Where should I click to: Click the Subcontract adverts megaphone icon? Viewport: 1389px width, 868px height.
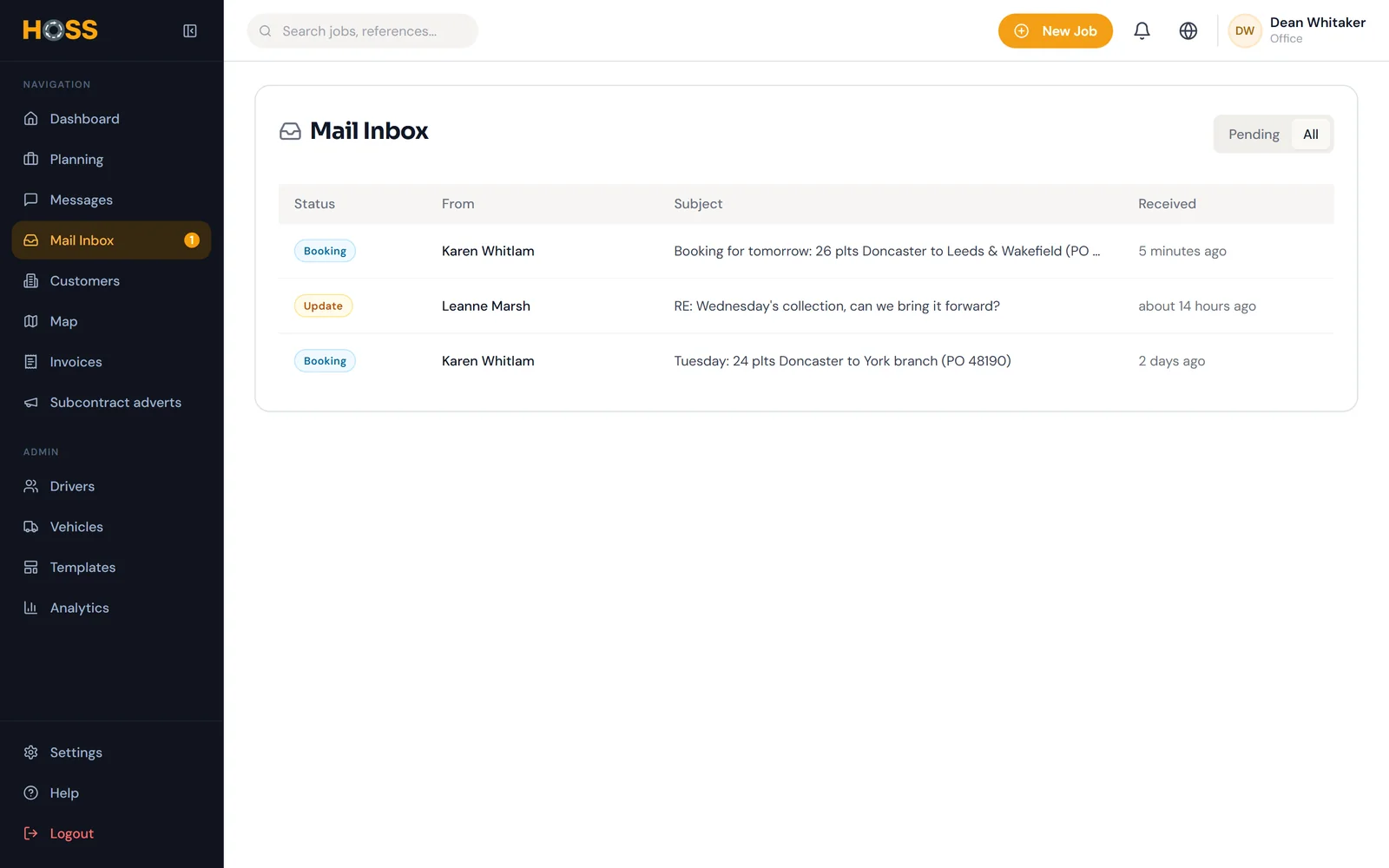coord(31,402)
